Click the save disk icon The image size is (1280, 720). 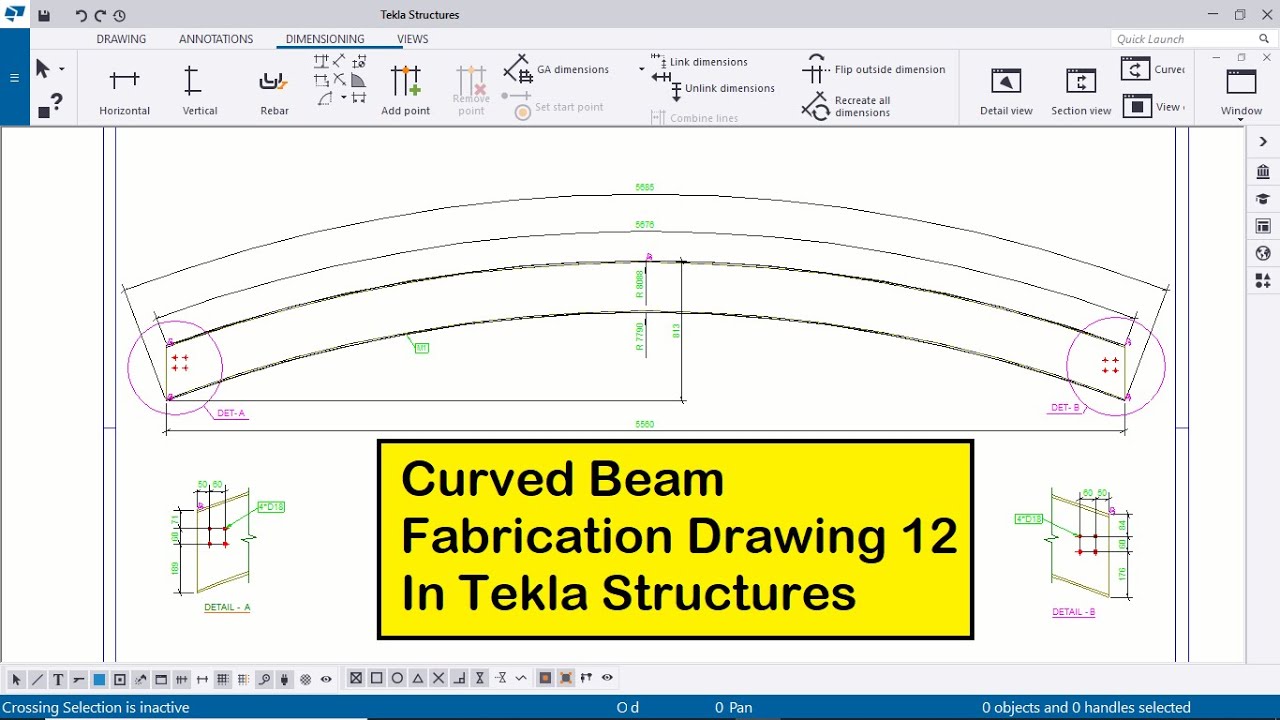click(x=44, y=15)
